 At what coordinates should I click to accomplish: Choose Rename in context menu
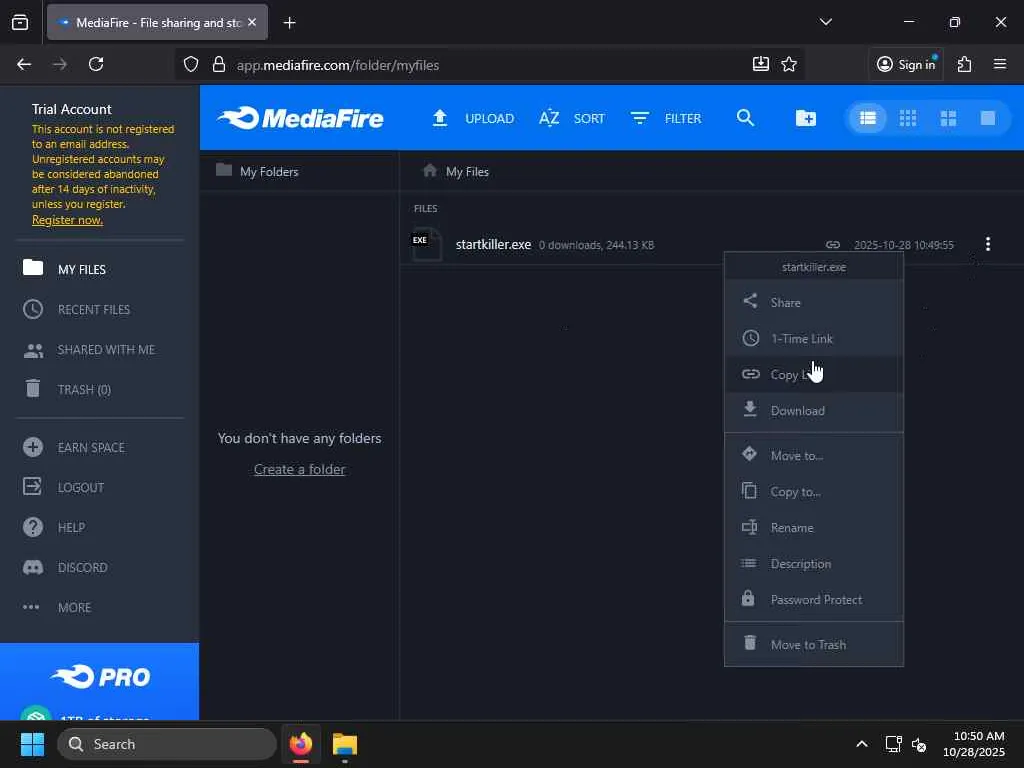[814, 527]
